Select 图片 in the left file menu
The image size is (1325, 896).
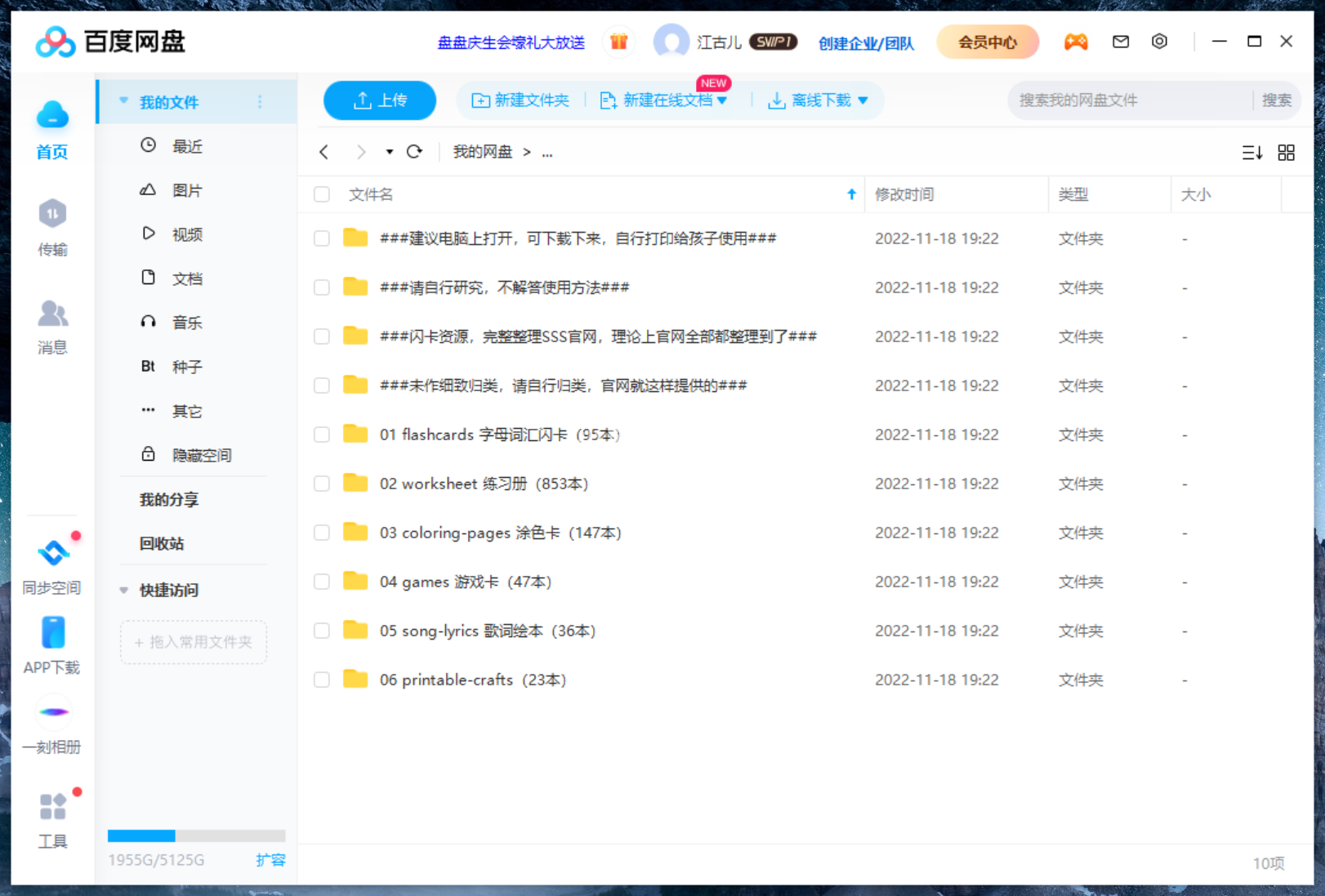(187, 190)
